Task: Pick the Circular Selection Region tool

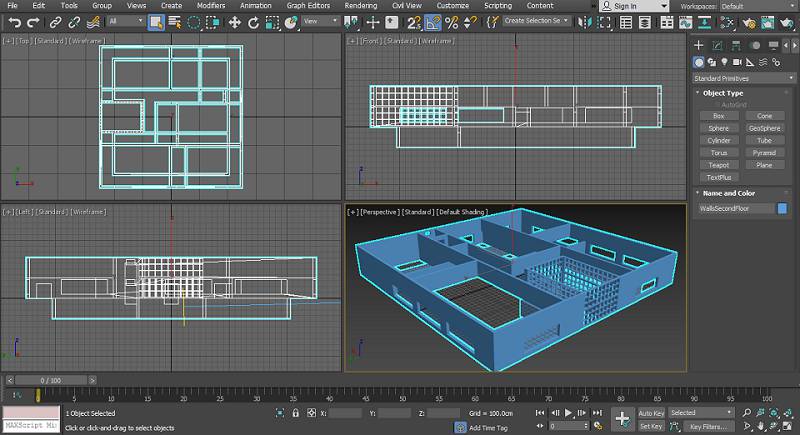Action: 194,22
